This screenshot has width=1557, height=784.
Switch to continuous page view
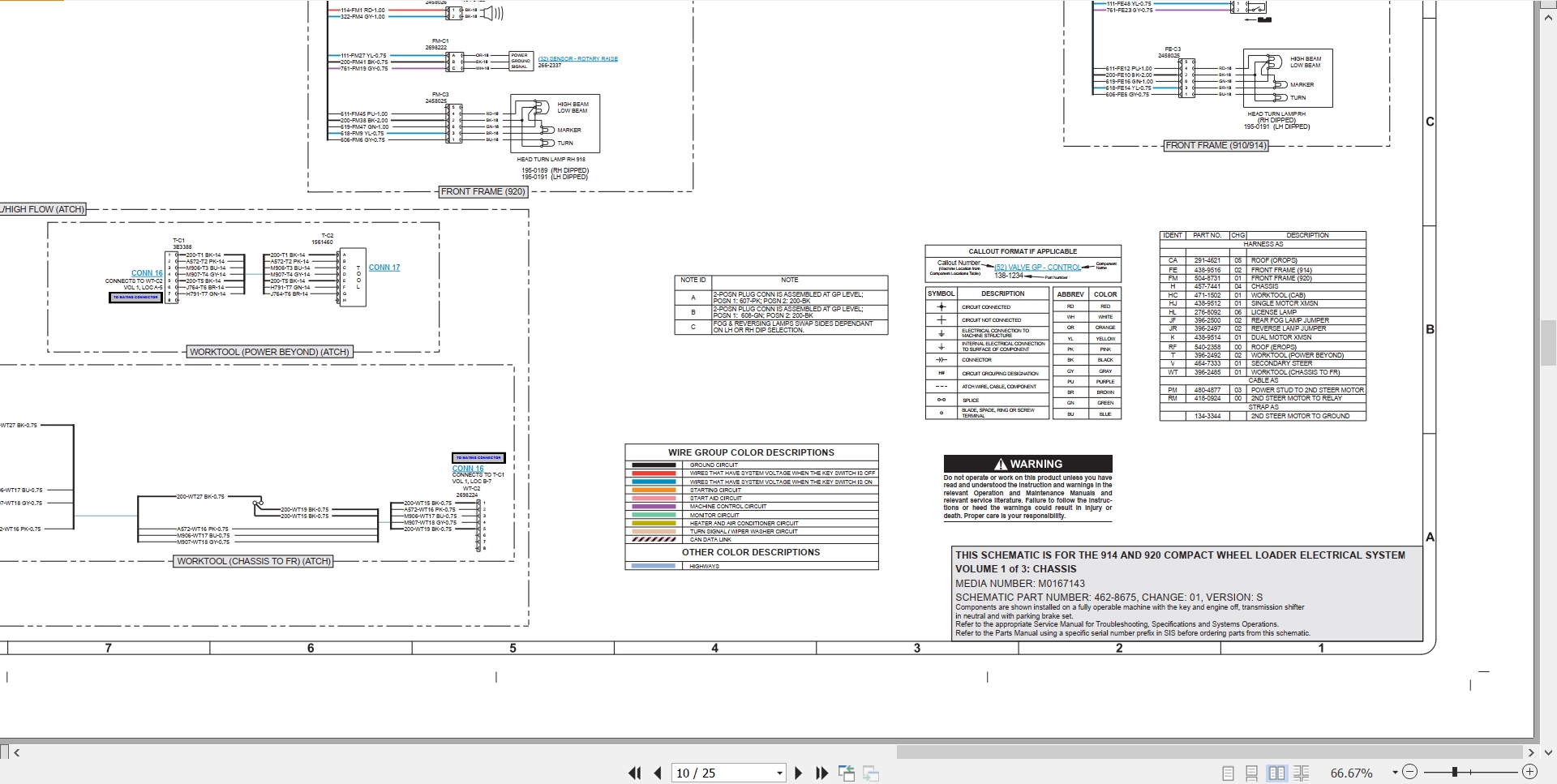click(x=1252, y=773)
